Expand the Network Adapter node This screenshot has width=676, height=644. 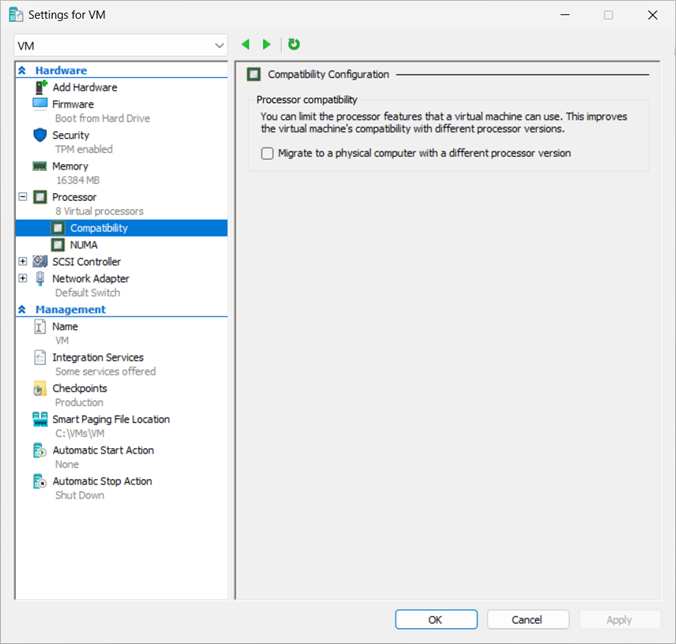click(x=23, y=279)
